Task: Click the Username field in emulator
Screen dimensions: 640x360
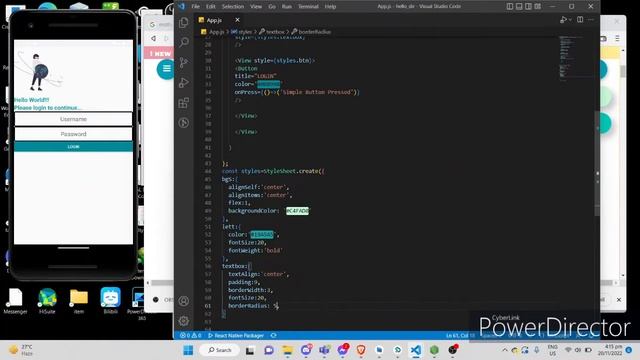Action: tap(73, 119)
